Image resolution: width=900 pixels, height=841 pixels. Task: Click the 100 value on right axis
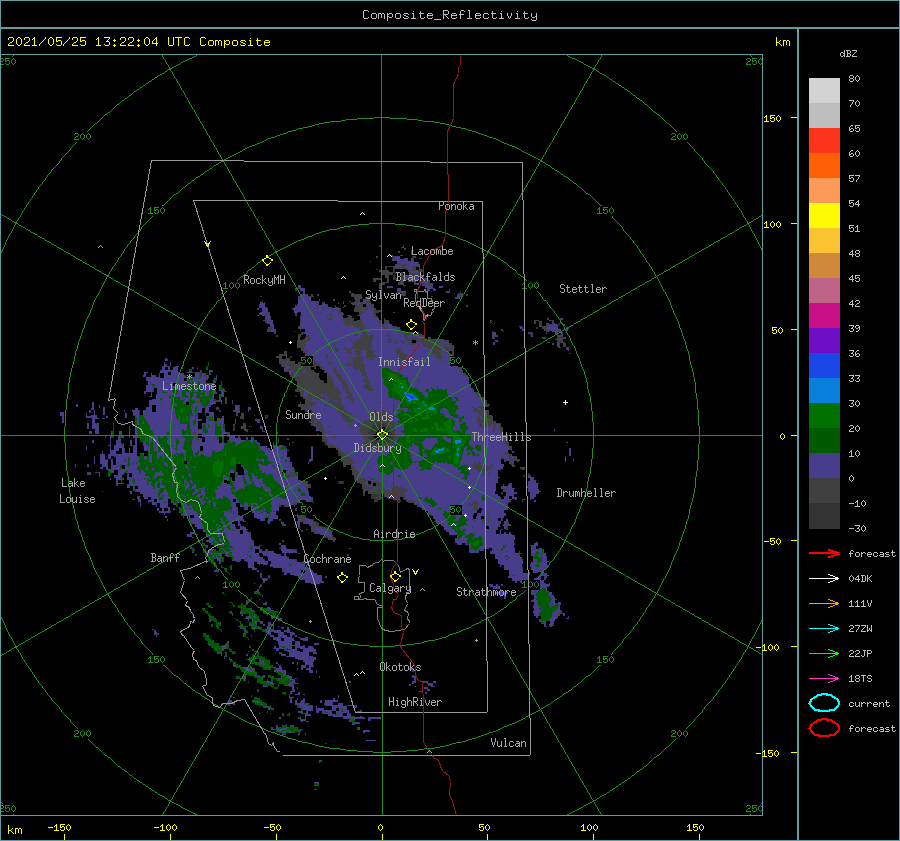click(772, 224)
